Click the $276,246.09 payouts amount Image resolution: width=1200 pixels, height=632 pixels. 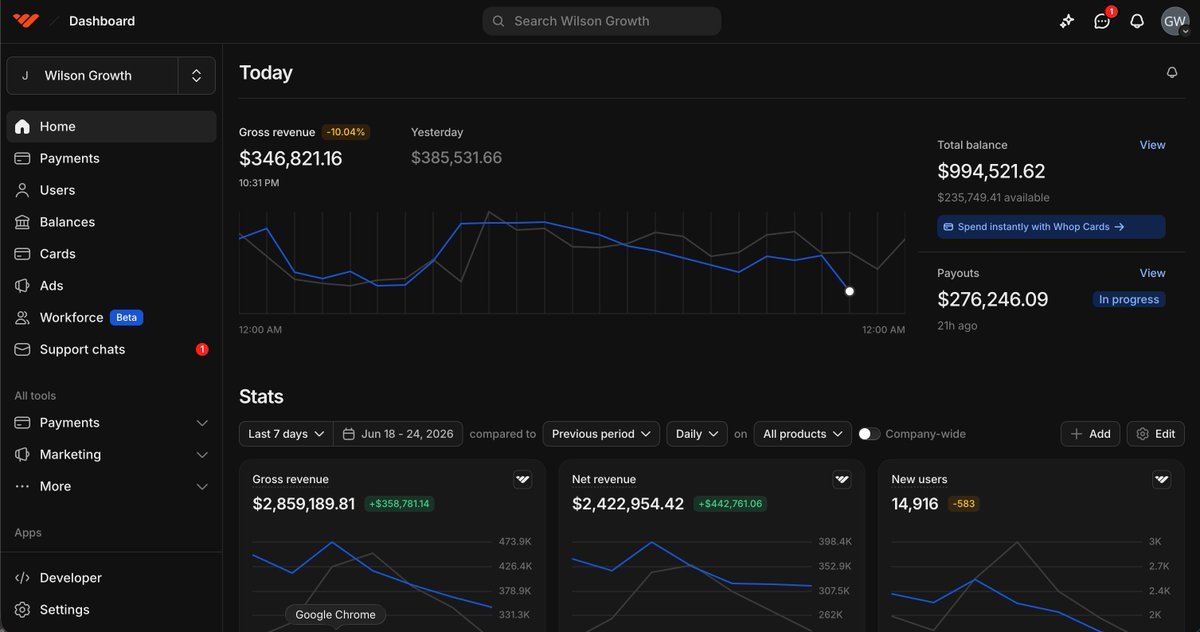993,299
